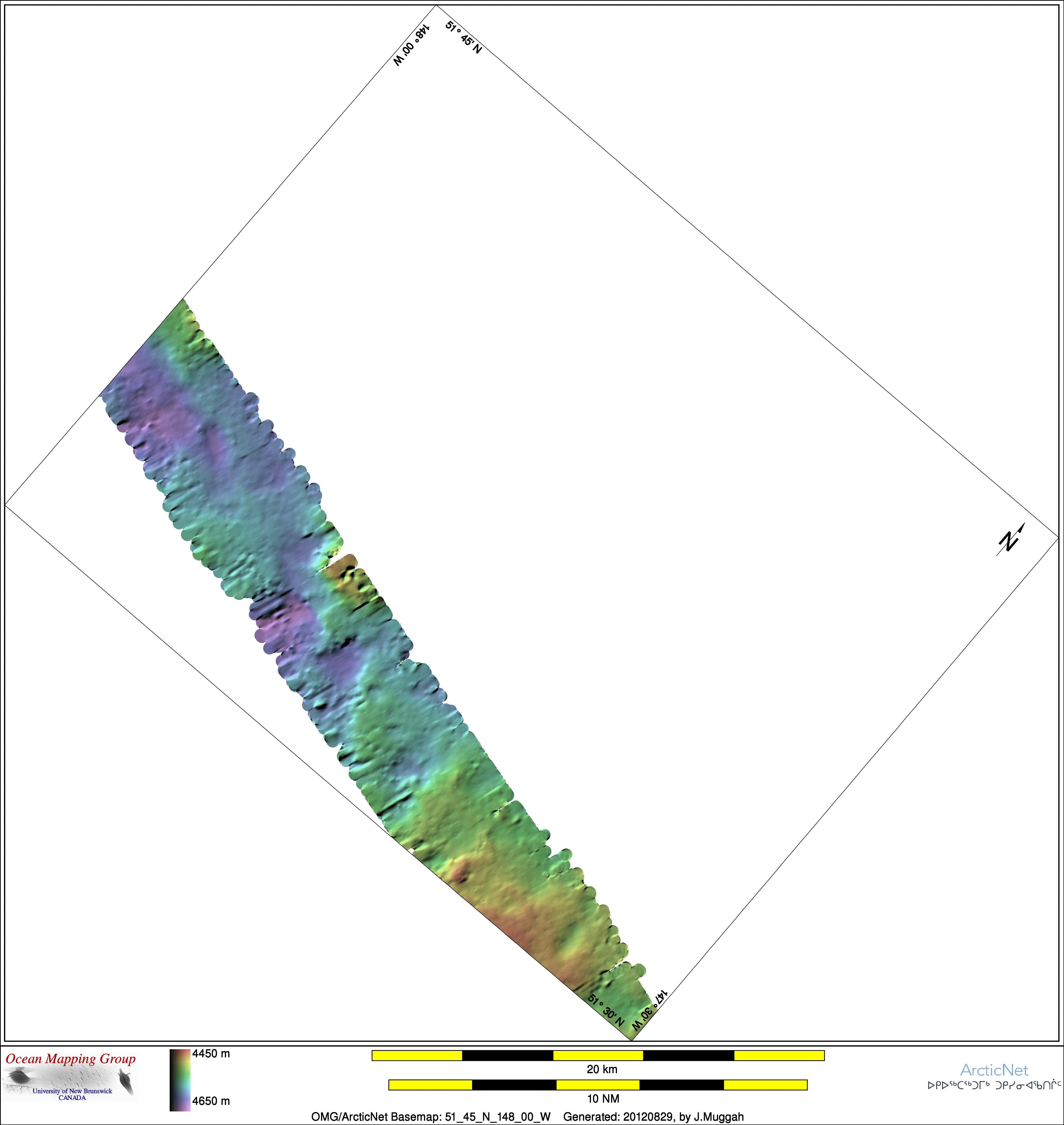1064x1125 pixels.
Task: Click the first yellow segment of km bar
Action: (417, 1055)
